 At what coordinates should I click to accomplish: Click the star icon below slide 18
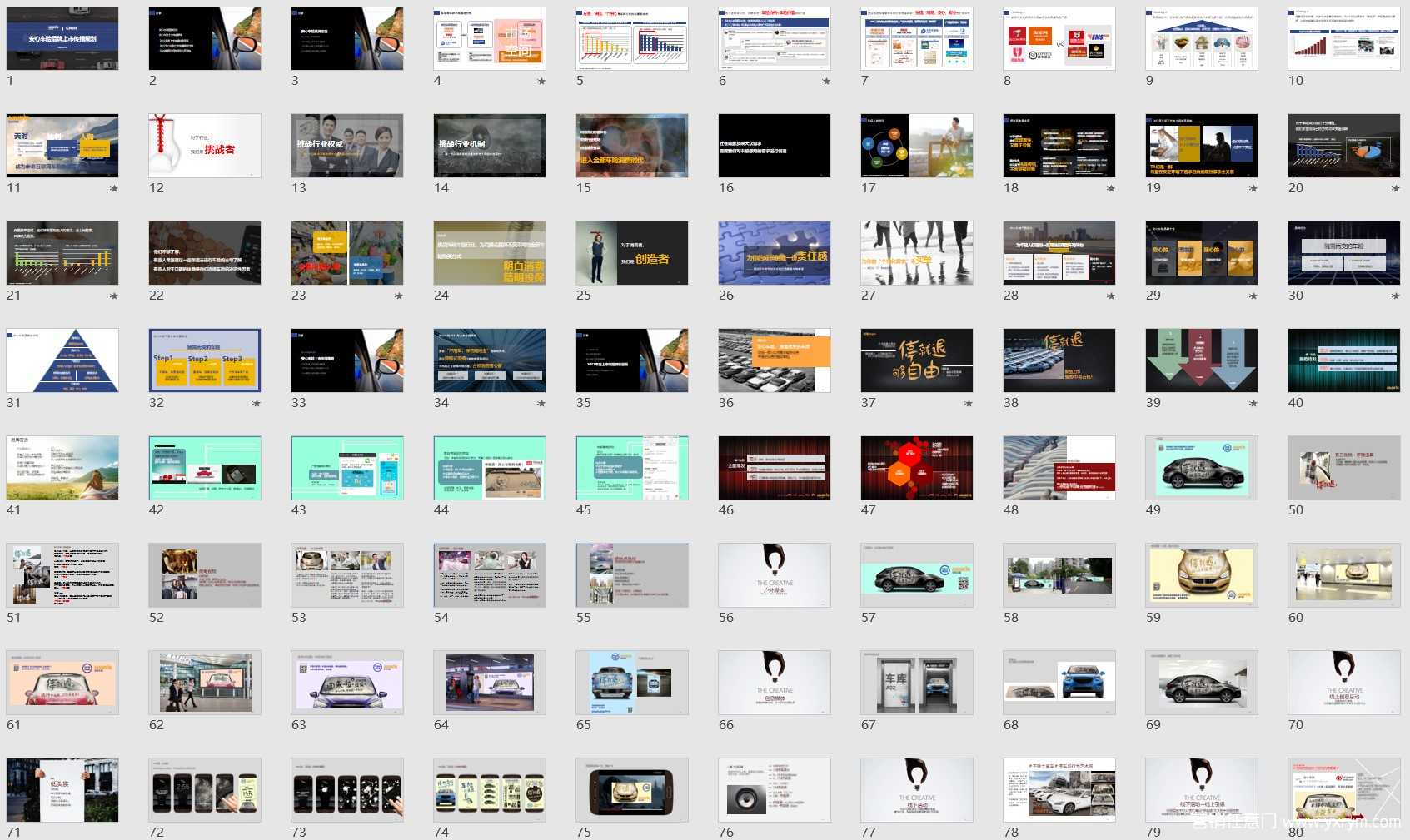coord(1111,189)
